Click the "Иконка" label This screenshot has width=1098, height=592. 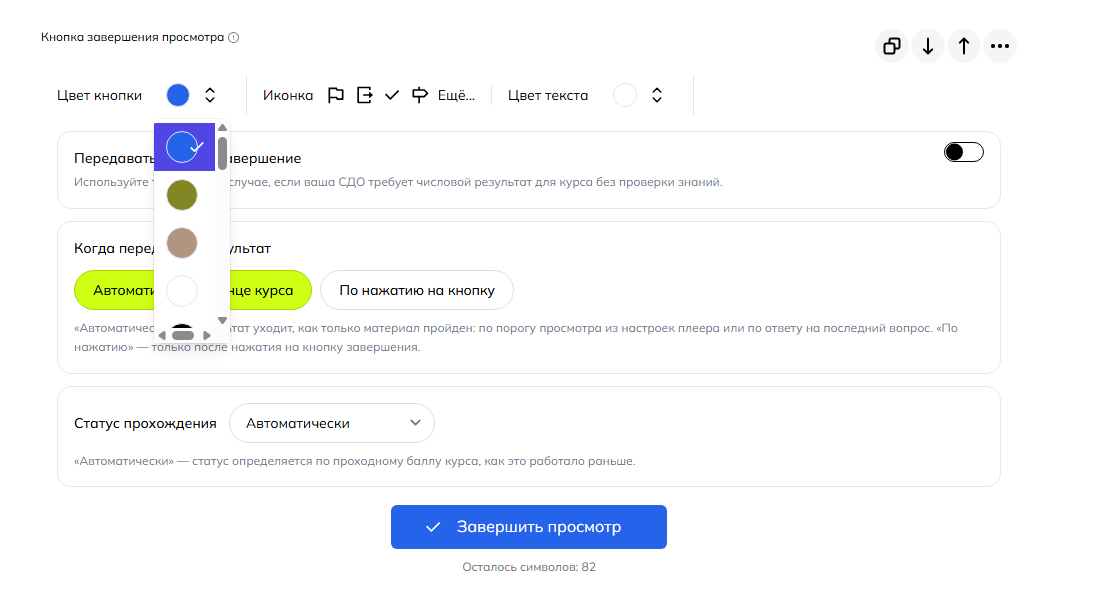[288, 95]
